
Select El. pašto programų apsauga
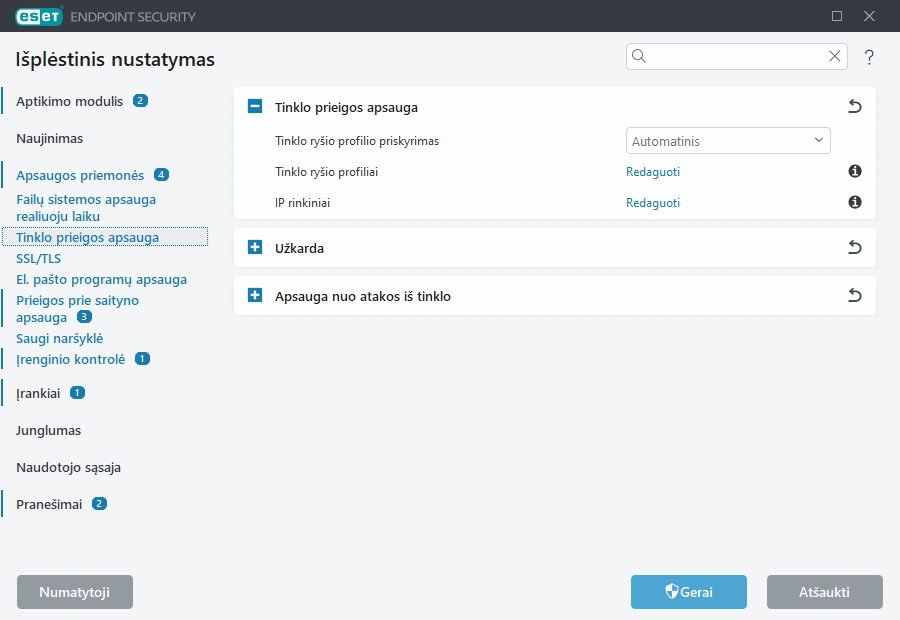pyautogui.click(x=102, y=280)
